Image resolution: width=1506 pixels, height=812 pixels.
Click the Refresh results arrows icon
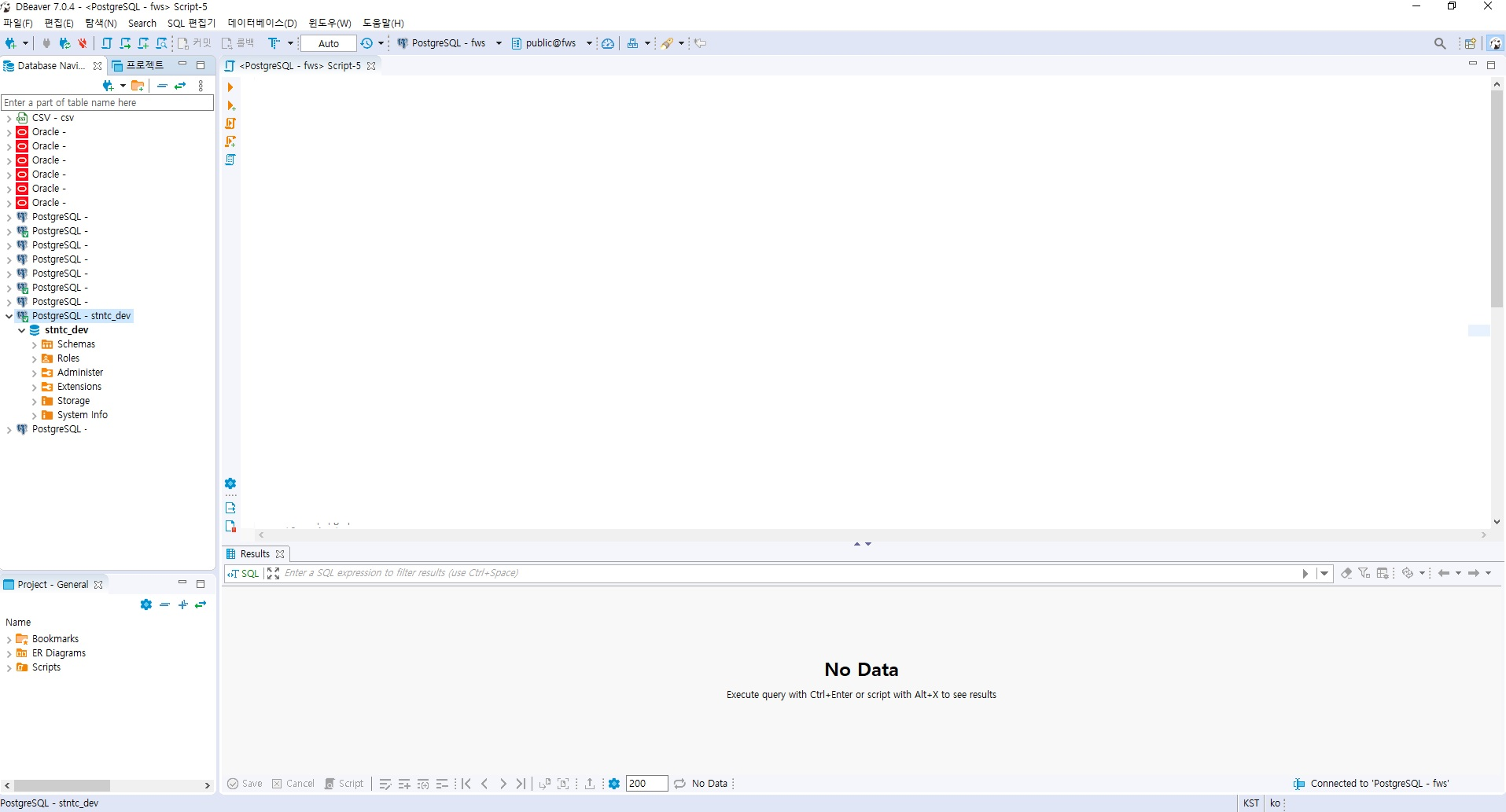[679, 784]
